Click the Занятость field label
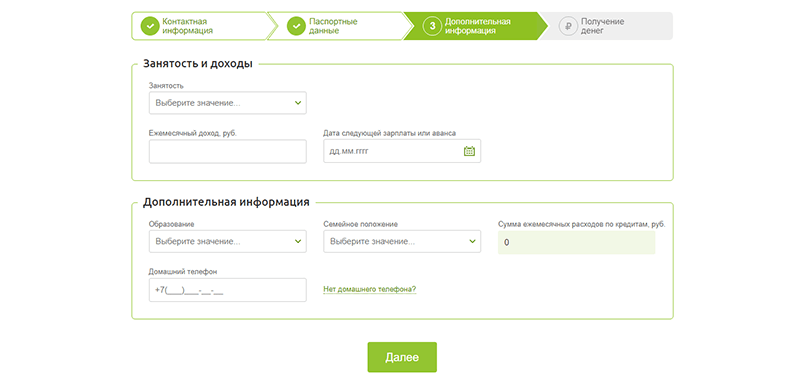This screenshot has height=390, width=800. click(166, 85)
